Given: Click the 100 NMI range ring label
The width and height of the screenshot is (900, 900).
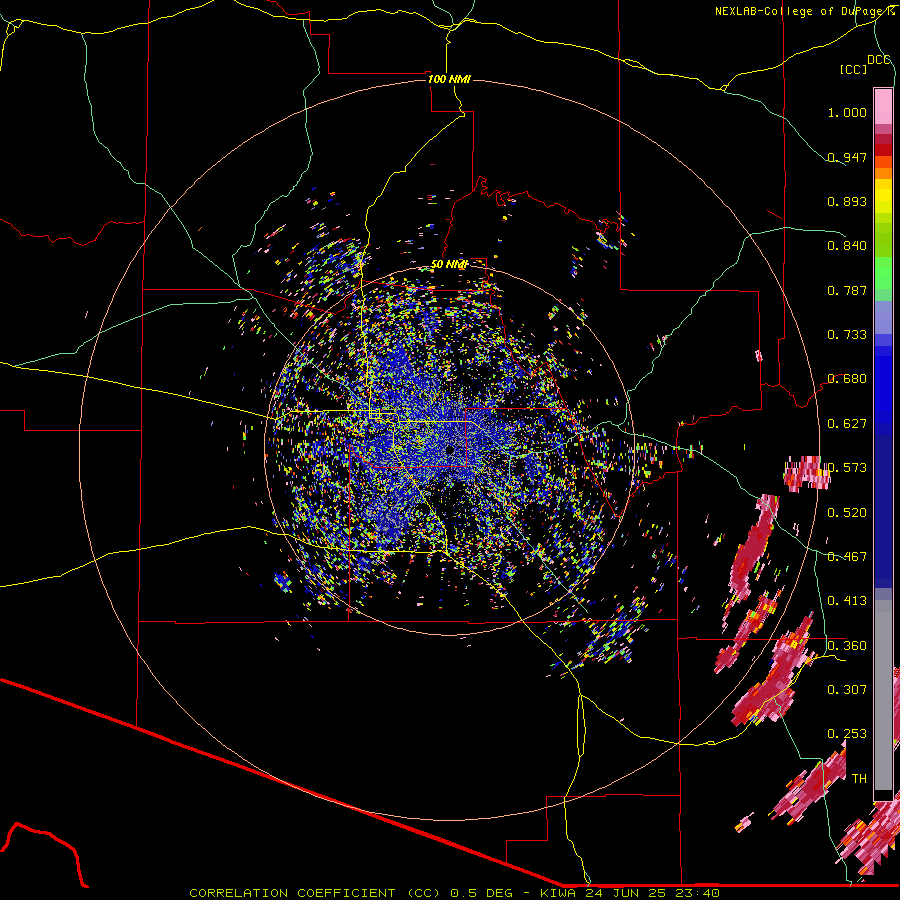Looking at the screenshot, I should (x=449, y=79).
